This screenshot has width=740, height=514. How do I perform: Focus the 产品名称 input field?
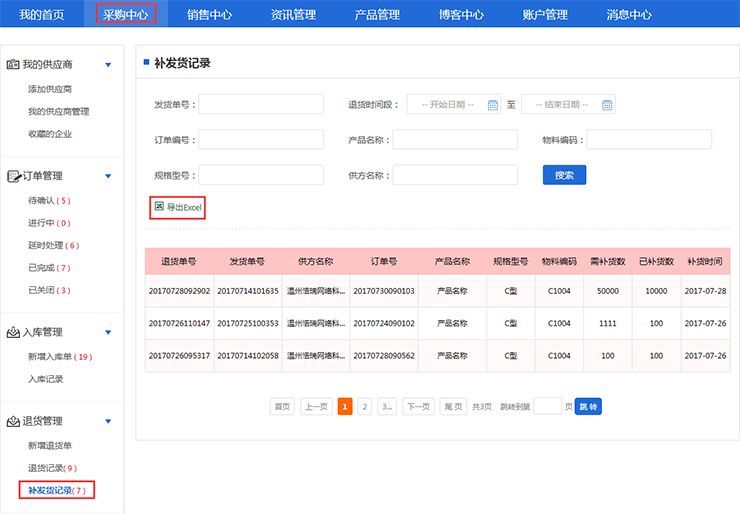pyautogui.click(x=455, y=140)
